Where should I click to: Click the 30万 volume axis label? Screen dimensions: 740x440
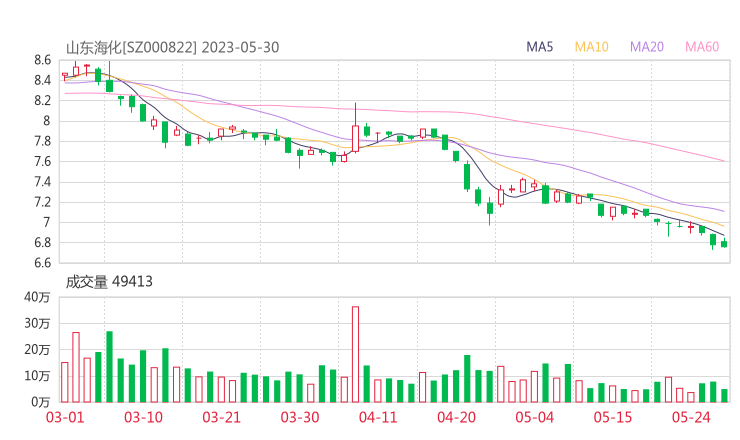(37, 323)
